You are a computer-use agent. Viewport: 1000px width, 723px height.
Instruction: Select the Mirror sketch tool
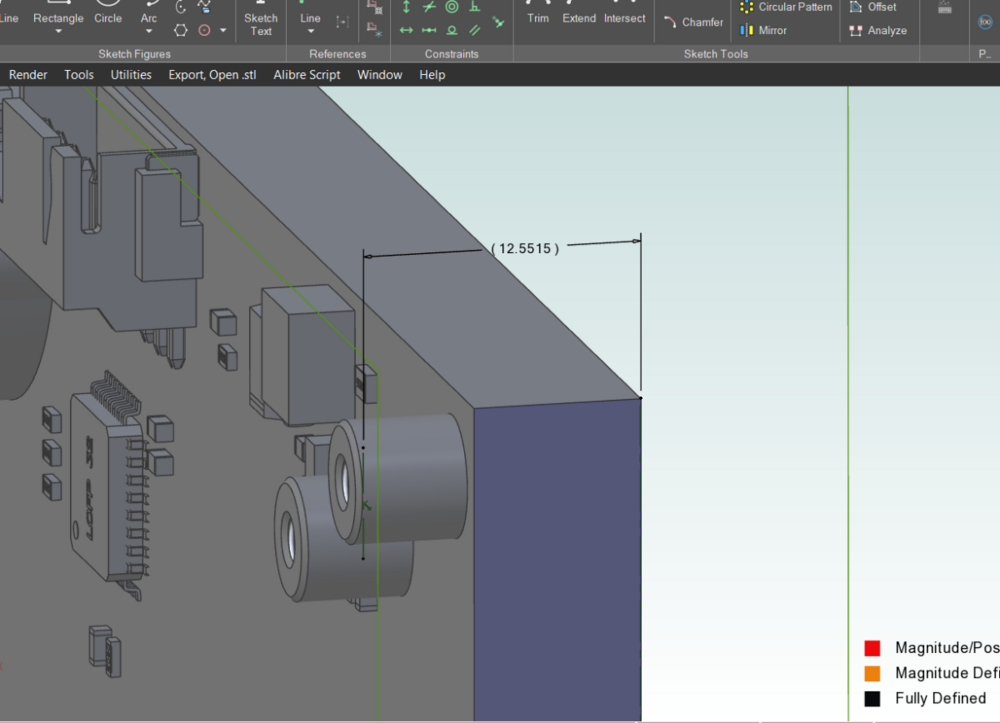[x=763, y=30]
